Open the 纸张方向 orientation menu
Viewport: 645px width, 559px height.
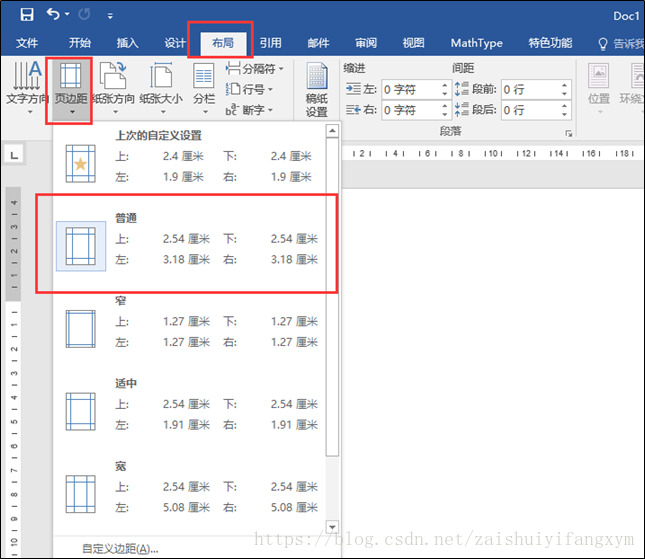pyautogui.click(x=114, y=88)
